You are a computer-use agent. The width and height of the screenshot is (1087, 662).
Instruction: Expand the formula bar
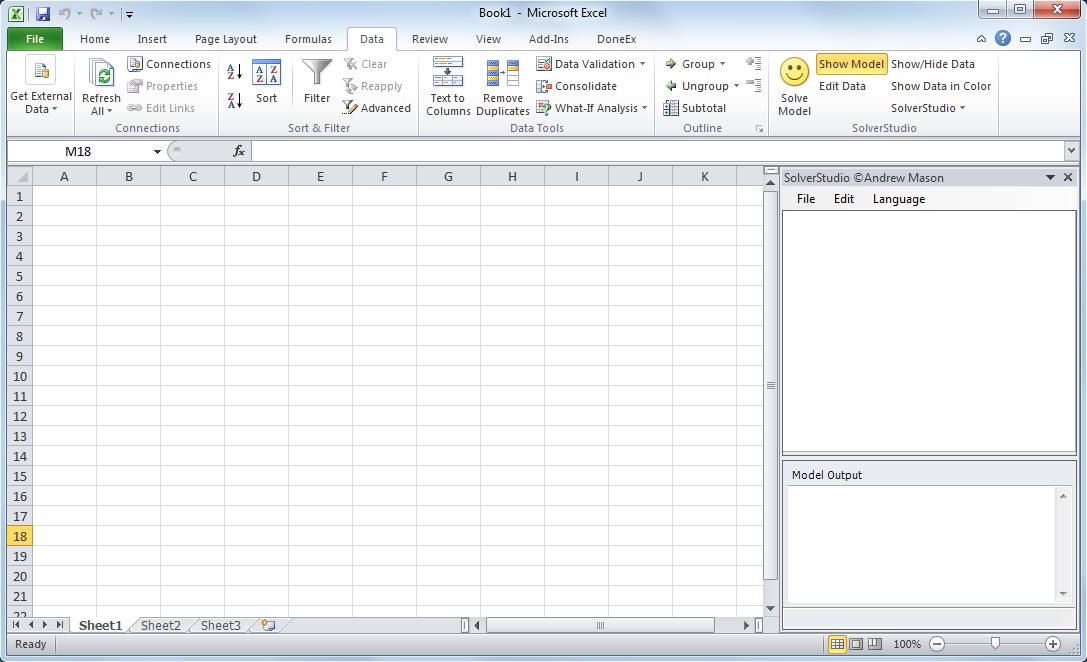tap(1071, 150)
